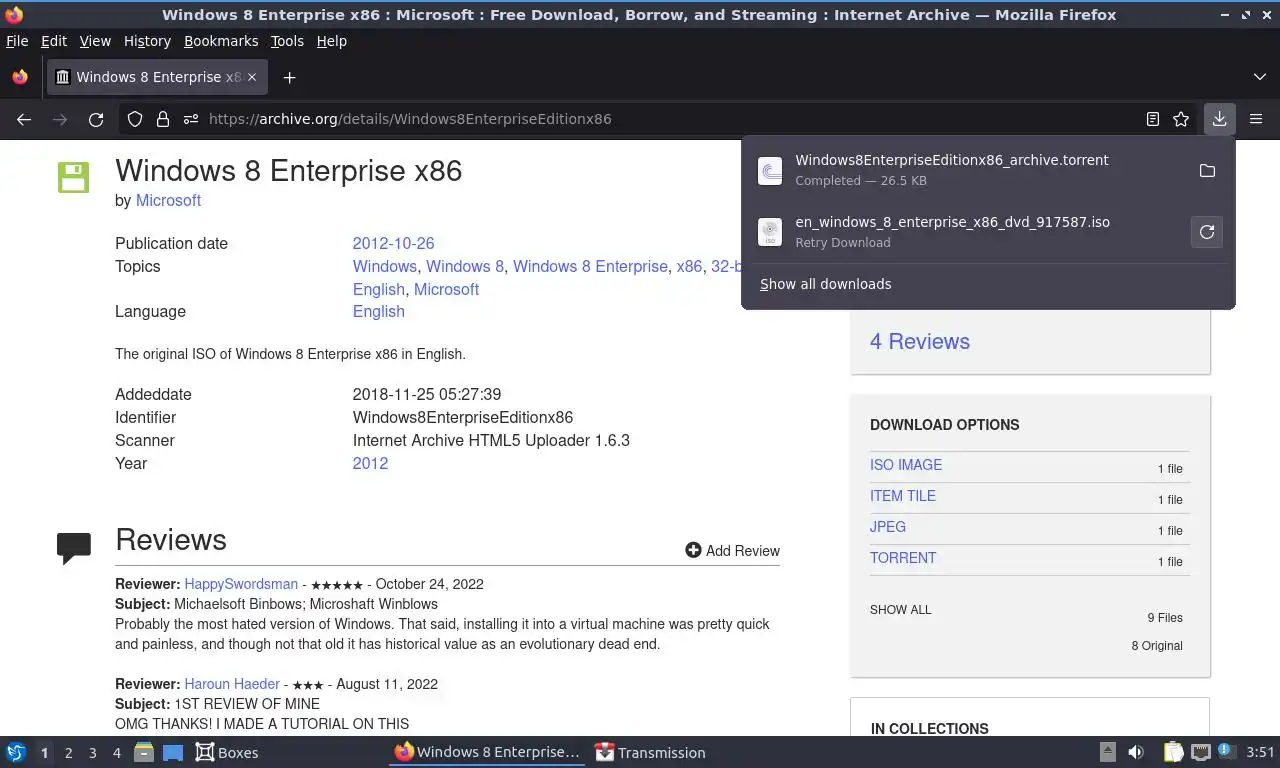Download the TORRENT option
This screenshot has width=1280, height=768.
(903, 558)
